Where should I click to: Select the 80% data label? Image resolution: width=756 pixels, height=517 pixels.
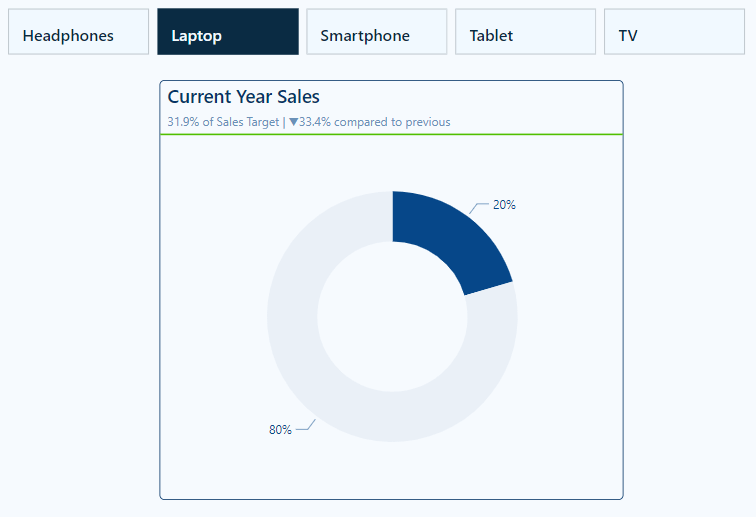pos(280,430)
